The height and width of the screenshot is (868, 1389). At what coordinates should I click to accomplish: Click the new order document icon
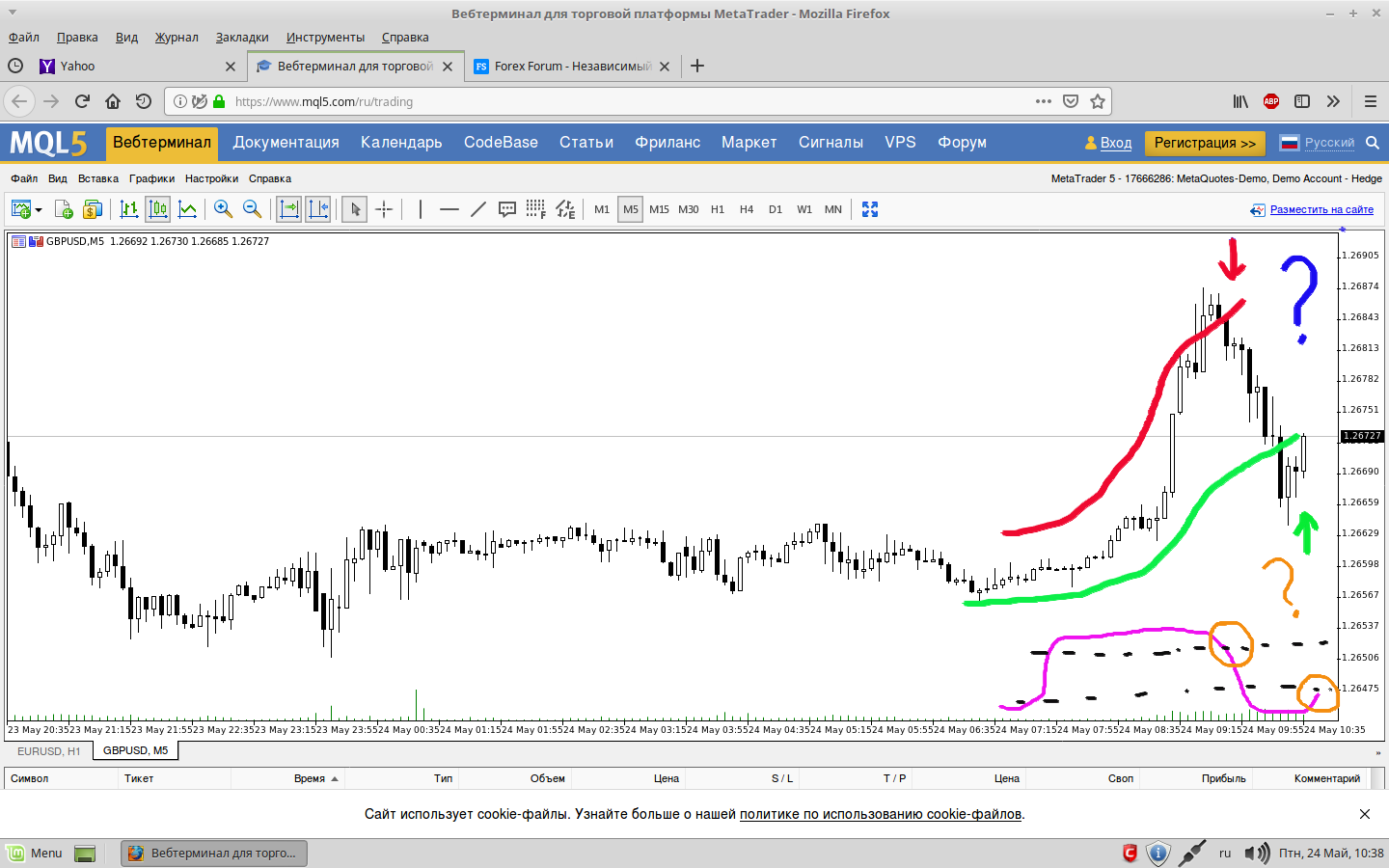coord(64,209)
